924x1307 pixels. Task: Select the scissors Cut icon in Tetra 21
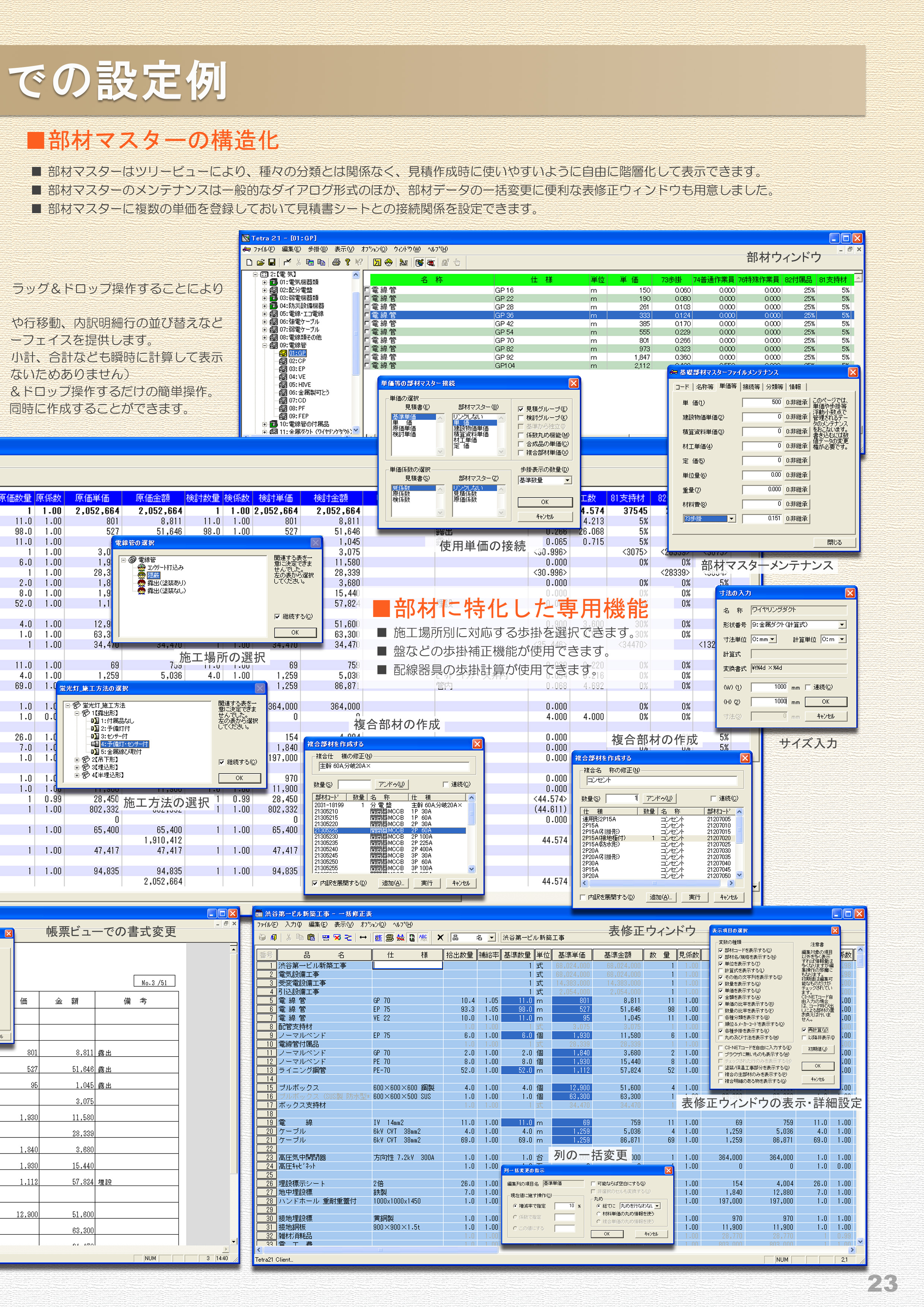(298, 262)
